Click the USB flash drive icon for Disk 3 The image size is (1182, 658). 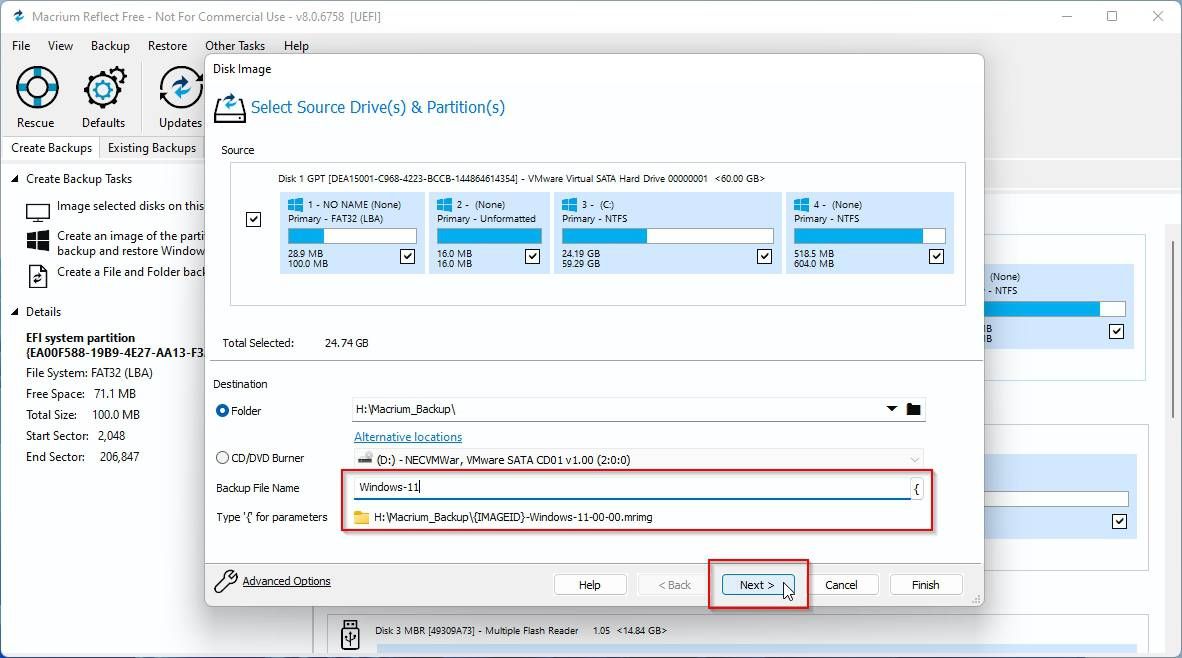click(x=350, y=634)
